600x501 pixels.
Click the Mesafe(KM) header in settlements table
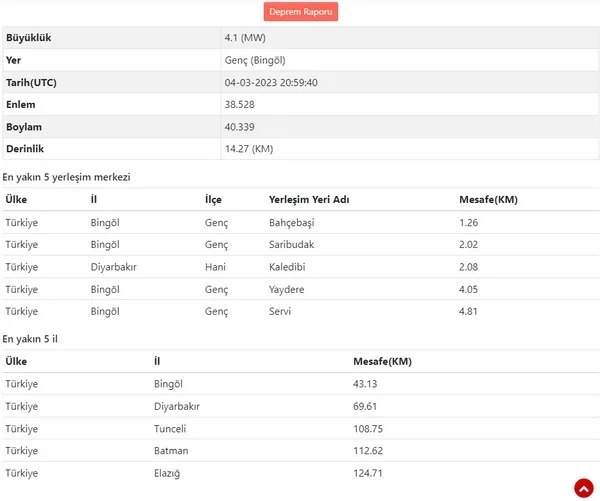point(488,200)
